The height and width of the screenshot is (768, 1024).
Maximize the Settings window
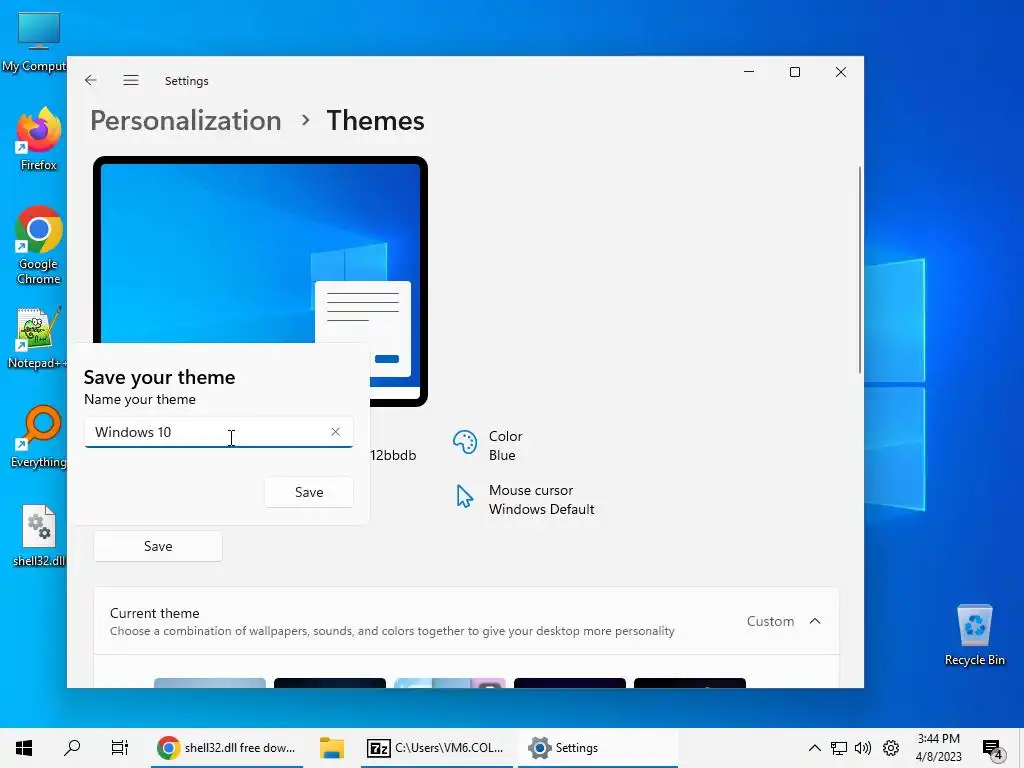pos(795,72)
